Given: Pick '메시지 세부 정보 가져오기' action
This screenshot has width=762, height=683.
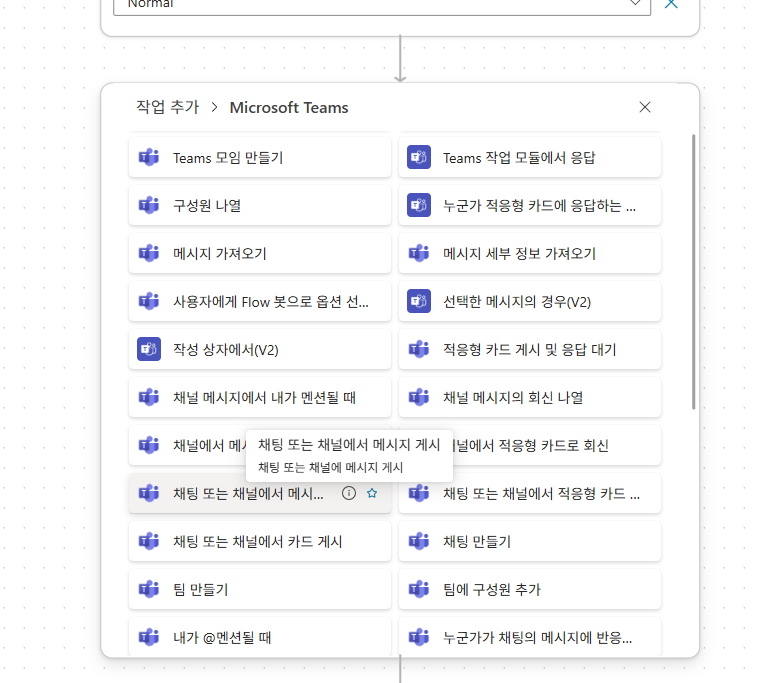Looking at the screenshot, I should pos(530,253).
